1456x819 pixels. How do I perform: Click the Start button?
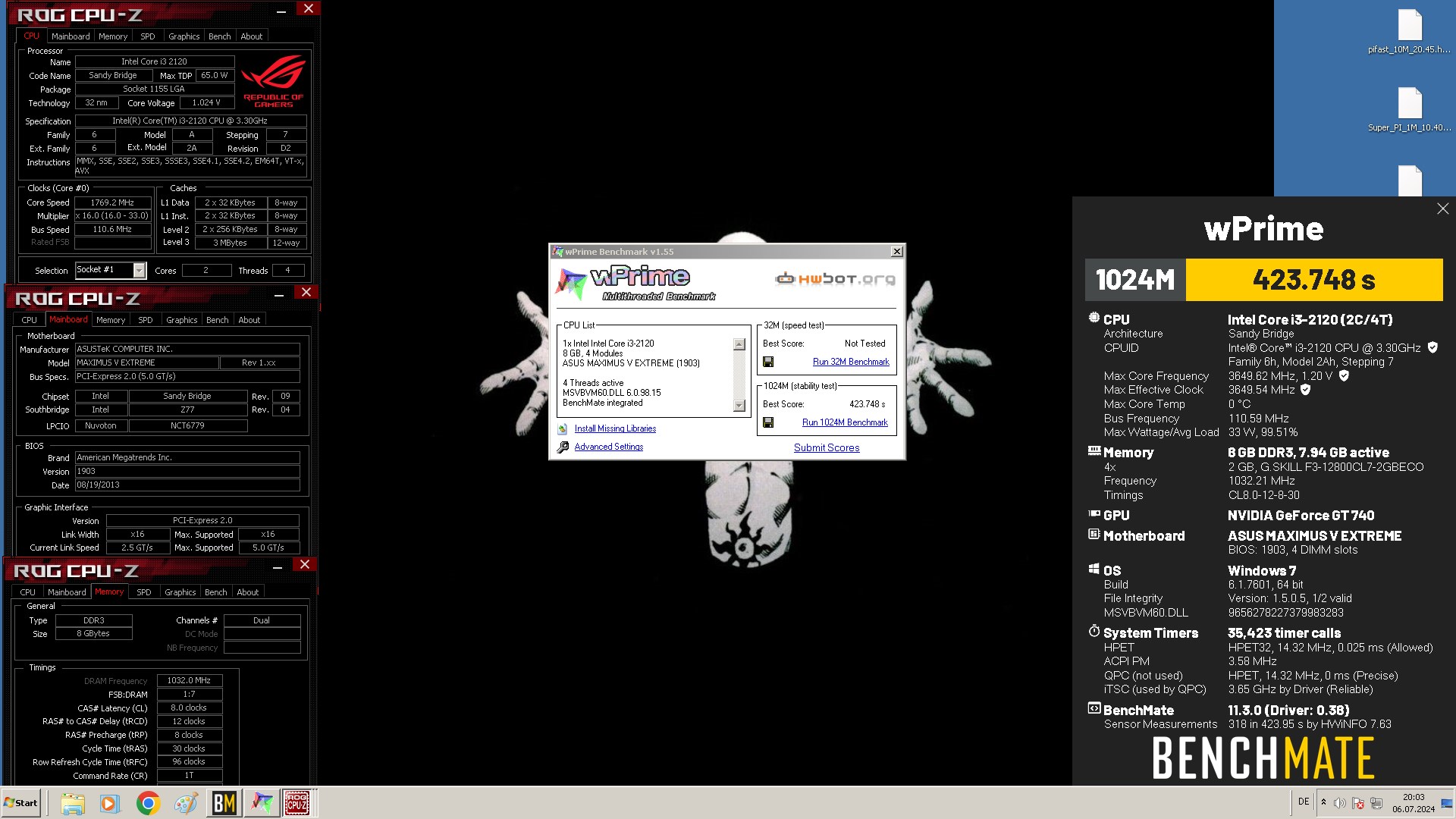click(20, 803)
